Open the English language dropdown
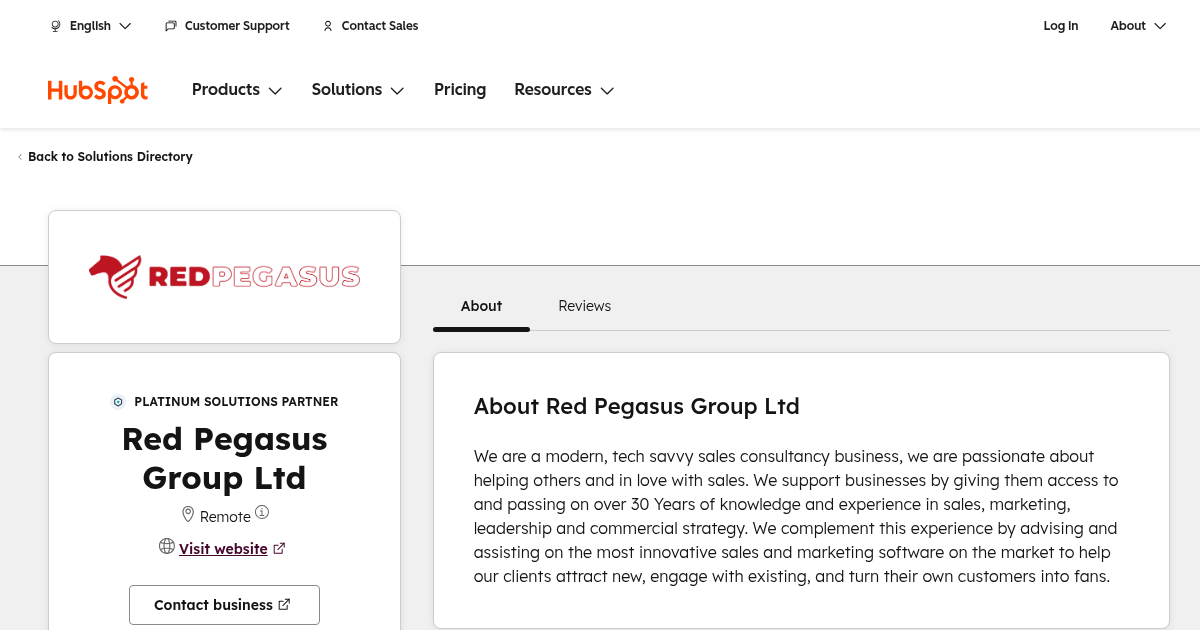This screenshot has width=1200, height=630. 91,26
